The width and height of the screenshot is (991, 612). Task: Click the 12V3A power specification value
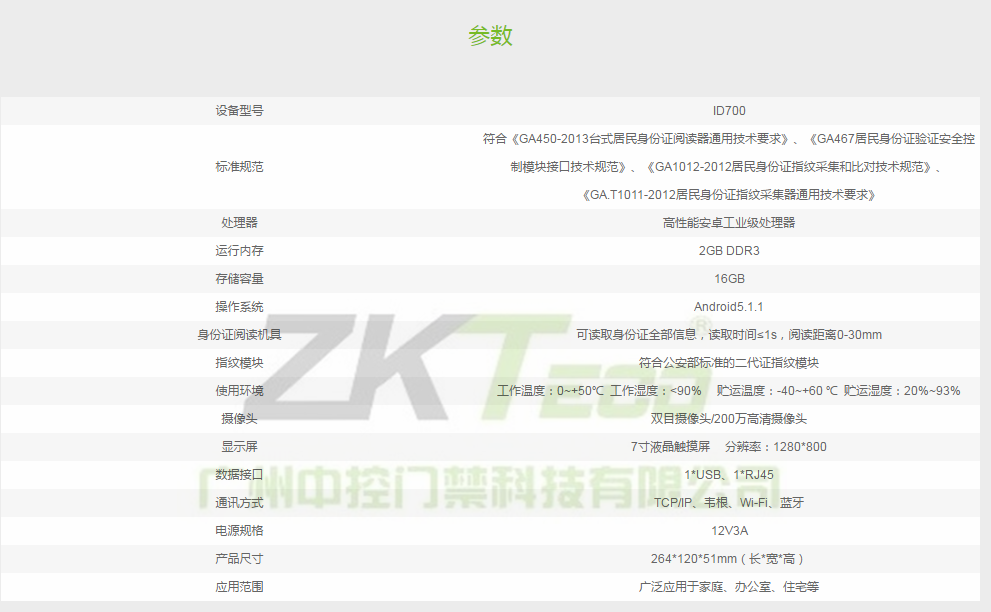pyautogui.click(x=728, y=531)
